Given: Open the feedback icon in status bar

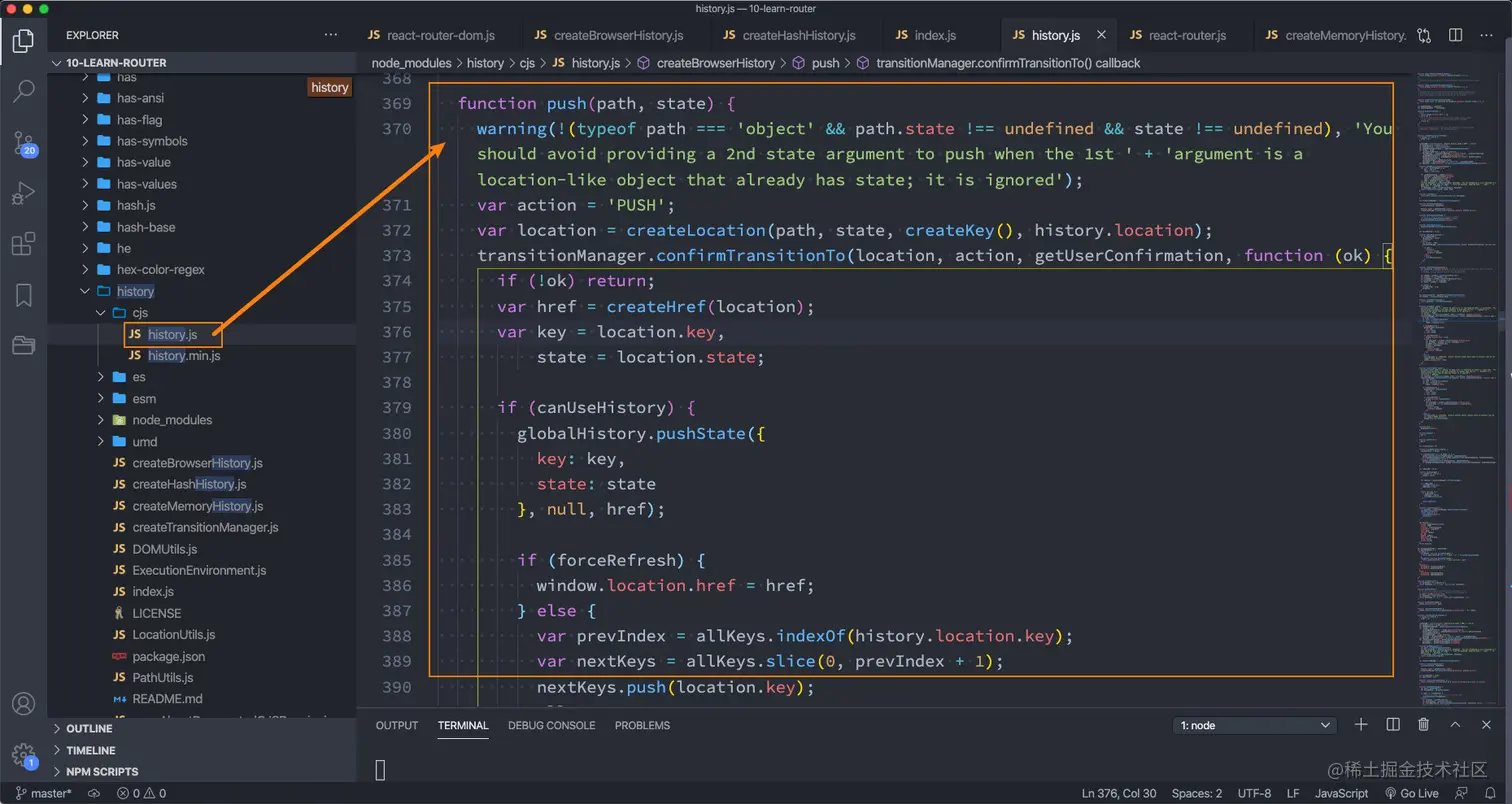Looking at the screenshot, I should (x=1463, y=793).
